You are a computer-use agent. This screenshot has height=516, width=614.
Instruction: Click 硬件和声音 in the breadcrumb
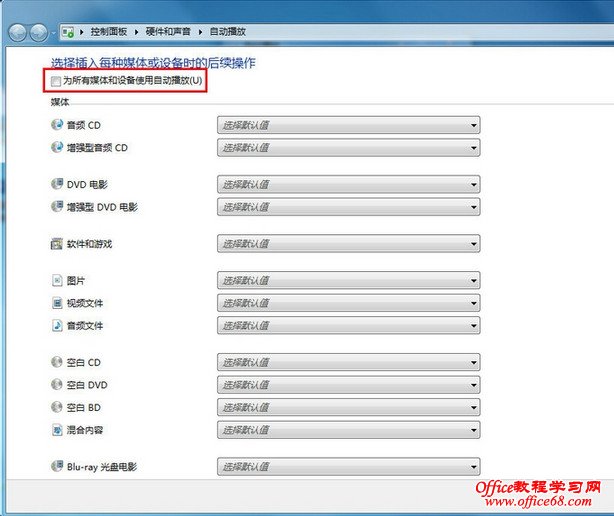168,32
